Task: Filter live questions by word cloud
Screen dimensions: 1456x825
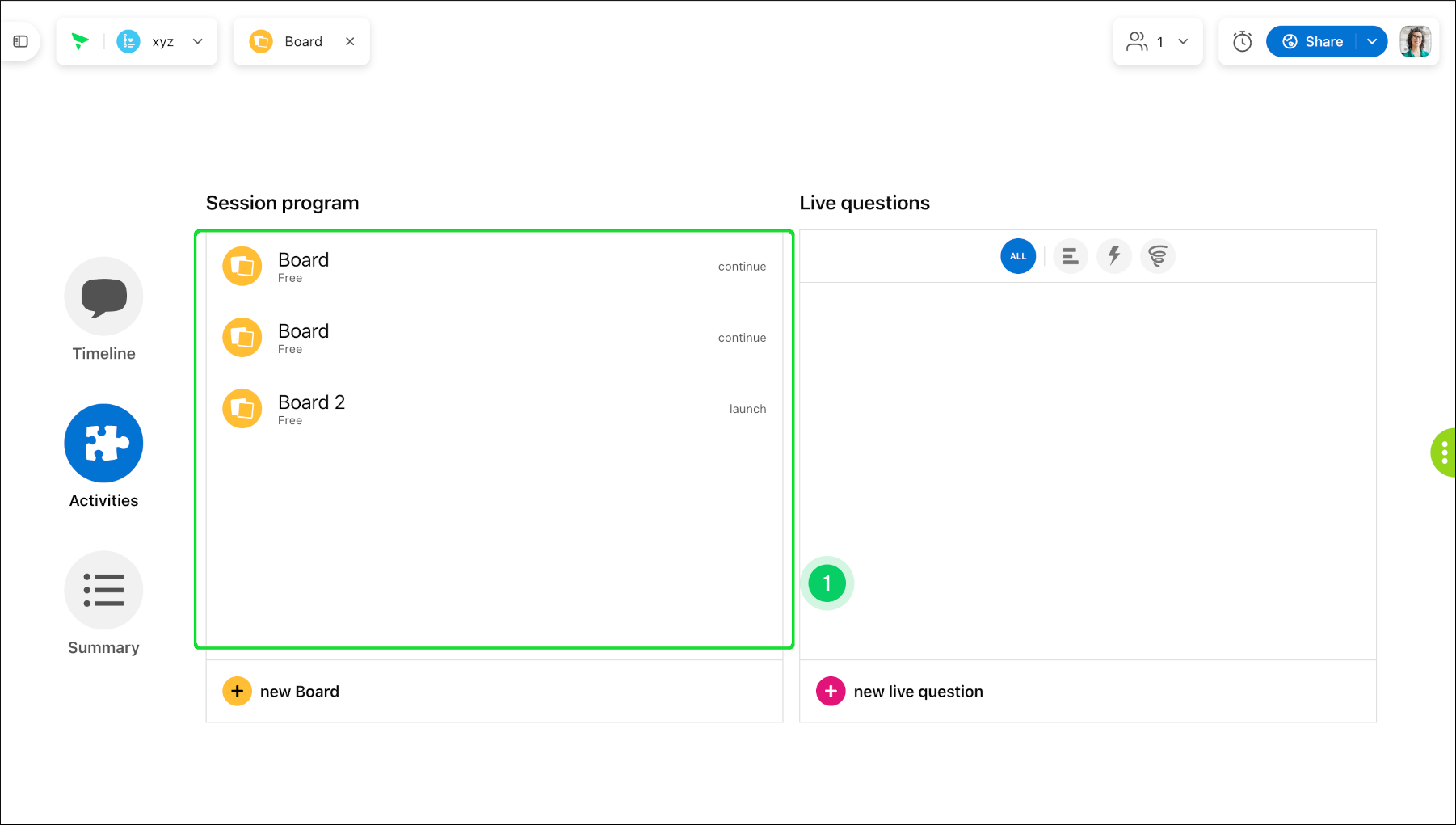Action: tap(1158, 256)
